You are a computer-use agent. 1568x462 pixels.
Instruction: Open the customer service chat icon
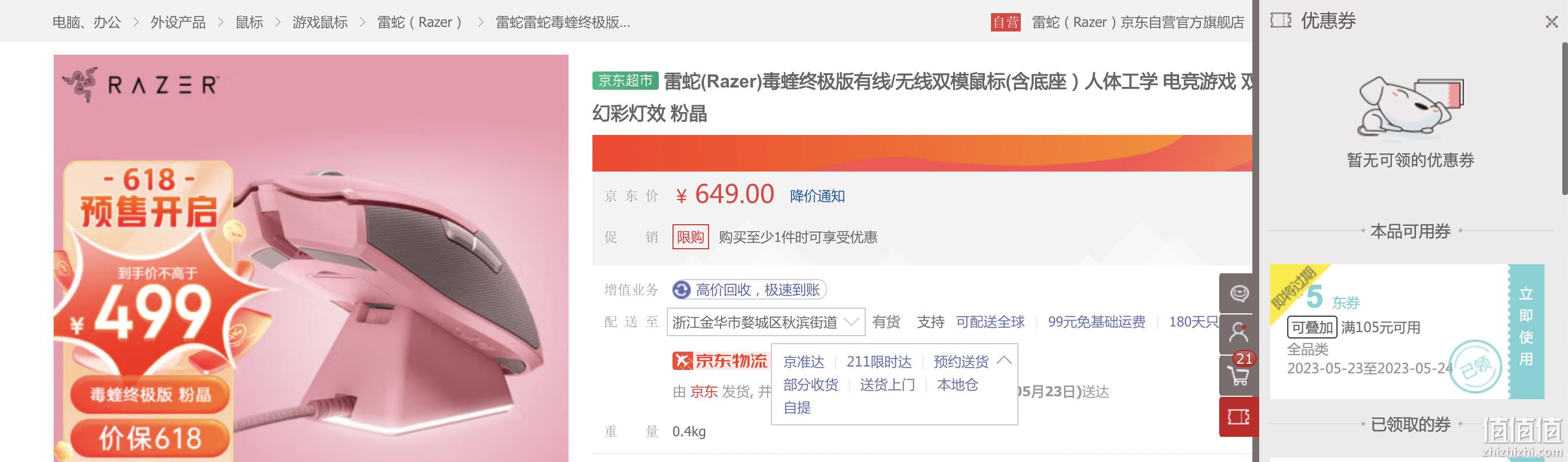point(1239,293)
